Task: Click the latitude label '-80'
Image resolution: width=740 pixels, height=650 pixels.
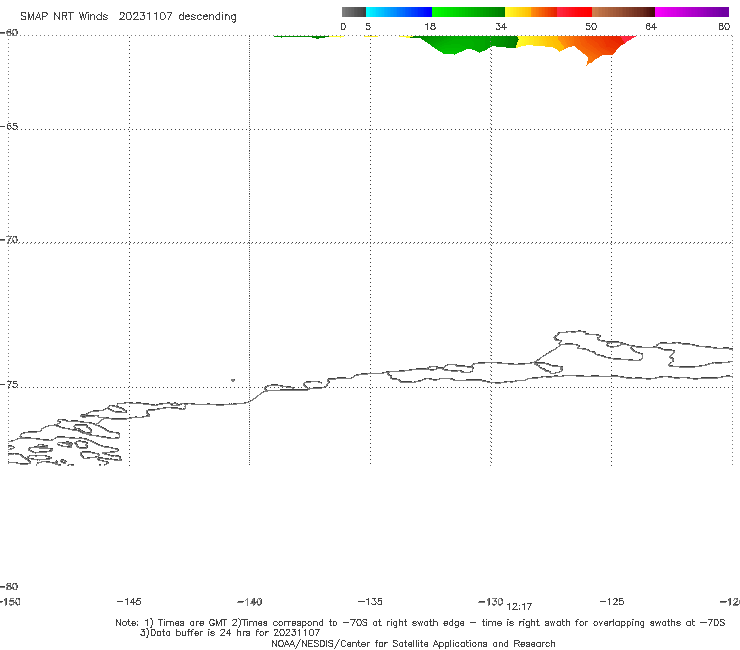Action: [x=9, y=586]
